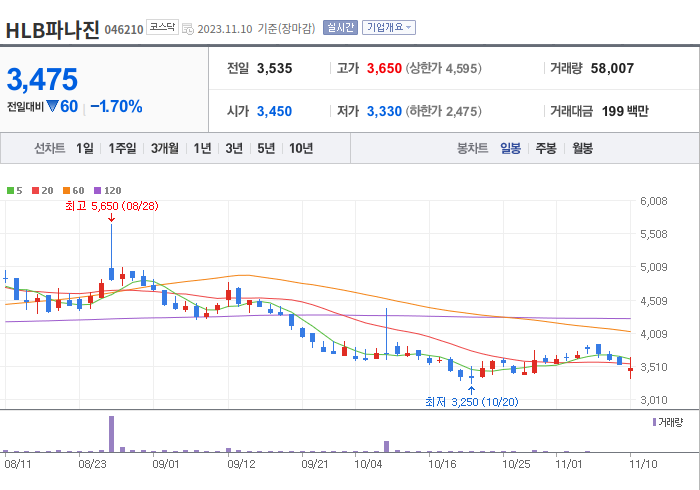Click the HLB파나진 stock name
Image resolution: width=700 pixels, height=490 pixels.
point(52,30)
